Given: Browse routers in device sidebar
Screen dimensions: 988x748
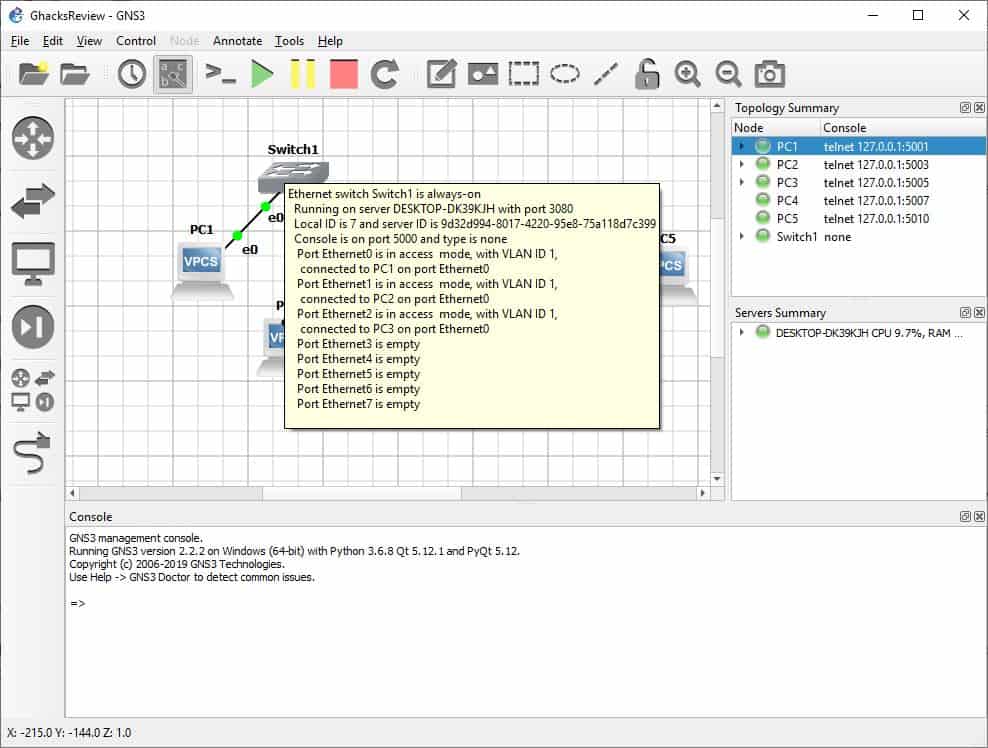Looking at the screenshot, I should [x=33, y=137].
